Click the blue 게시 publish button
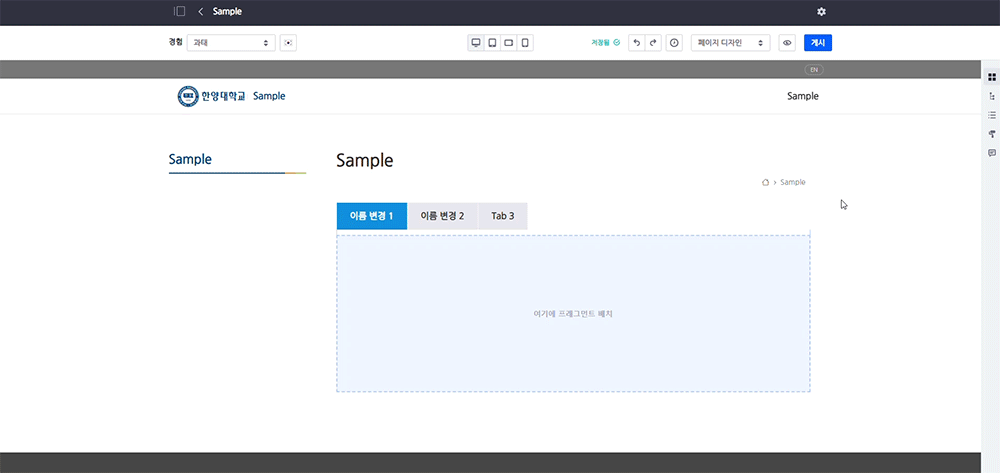Image resolution: width=1000 pixels, height=473 pixels. coord(818,43)
